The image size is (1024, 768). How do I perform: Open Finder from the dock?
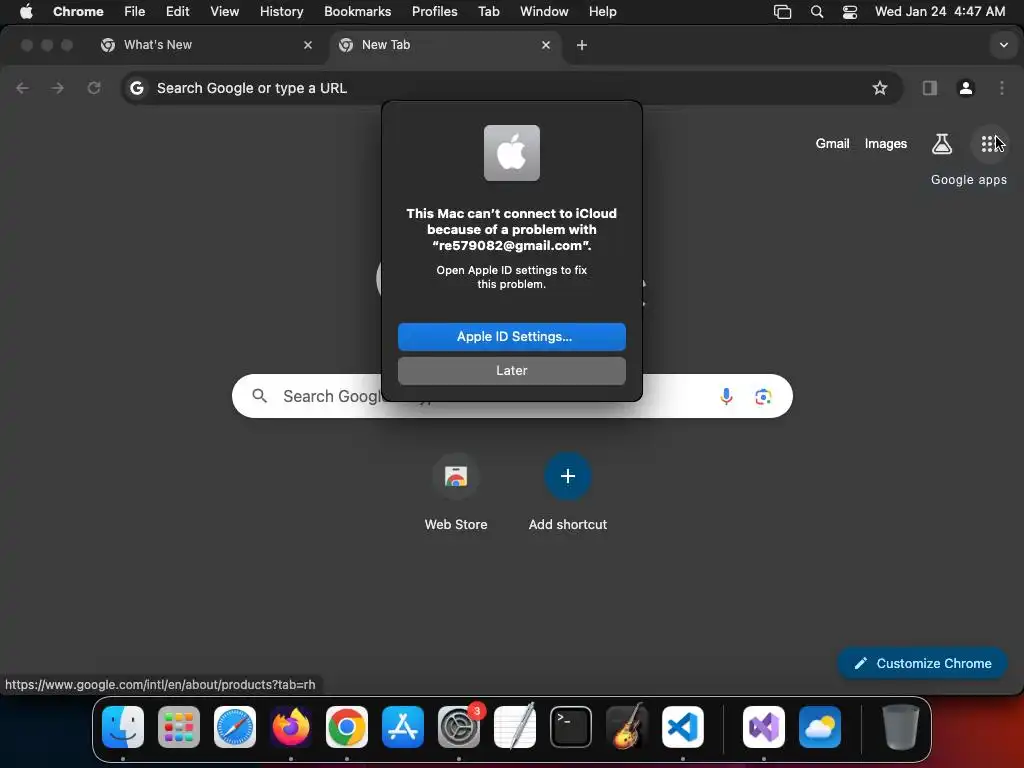click(x=123, y=727)
